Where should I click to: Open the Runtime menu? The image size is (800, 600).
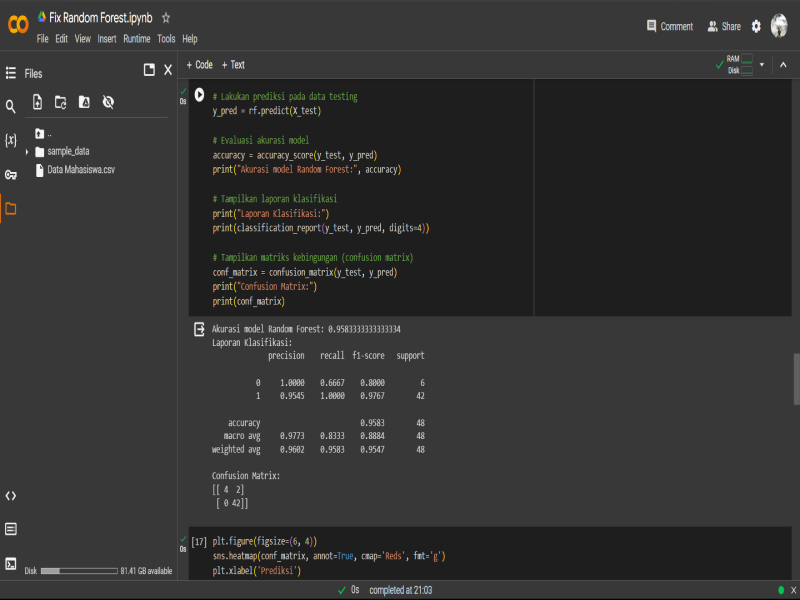136,39
